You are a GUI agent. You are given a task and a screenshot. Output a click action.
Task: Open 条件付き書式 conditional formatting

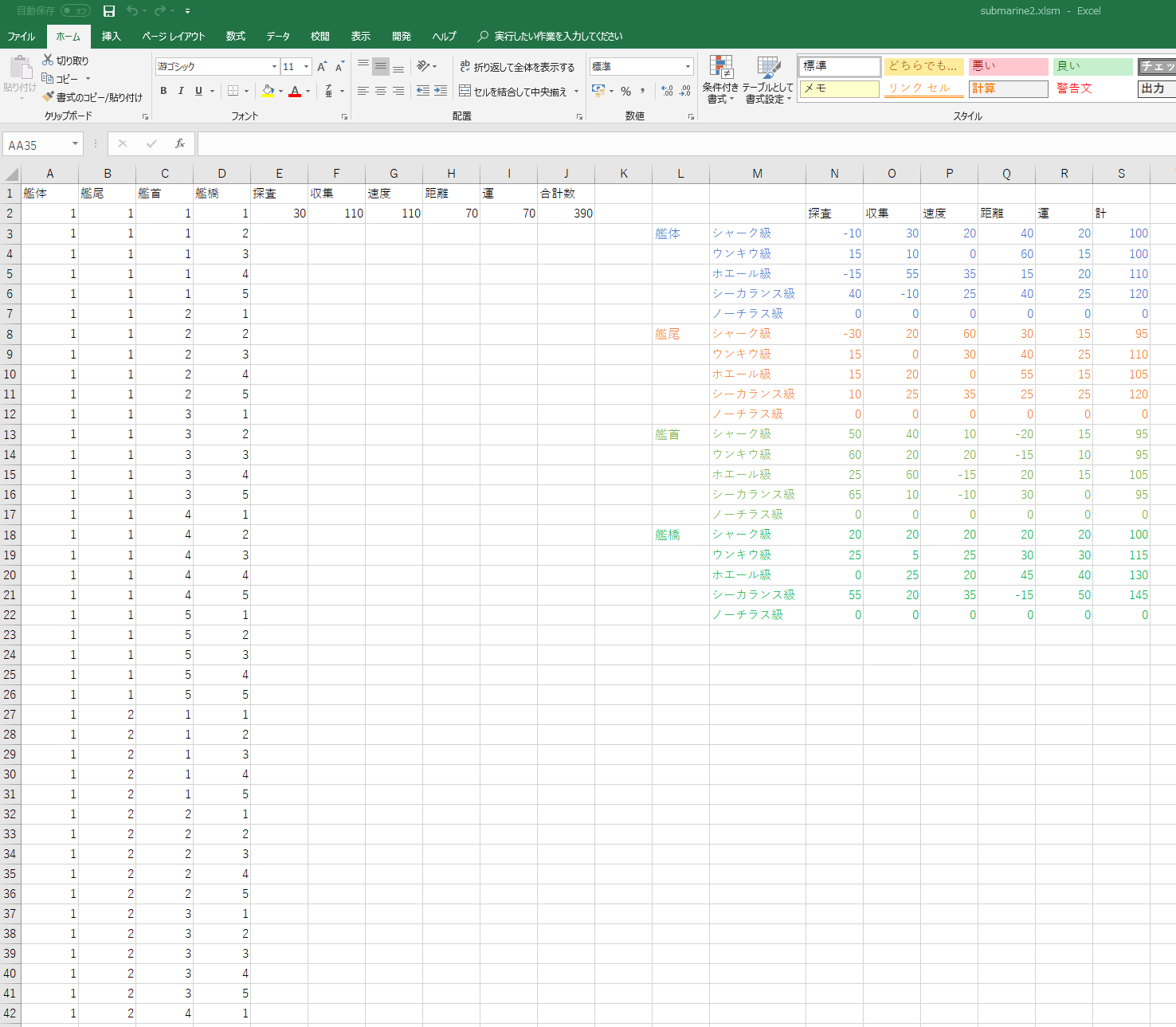click(720, 80)
